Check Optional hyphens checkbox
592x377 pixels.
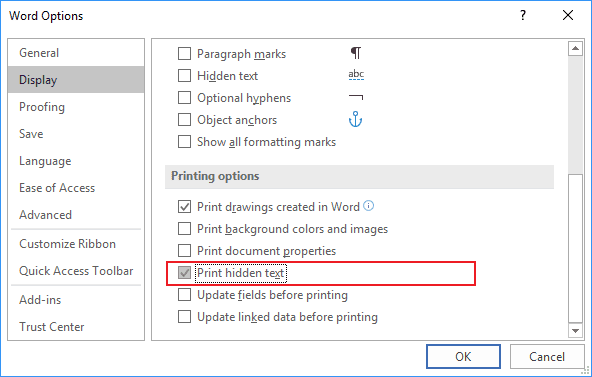184,98
